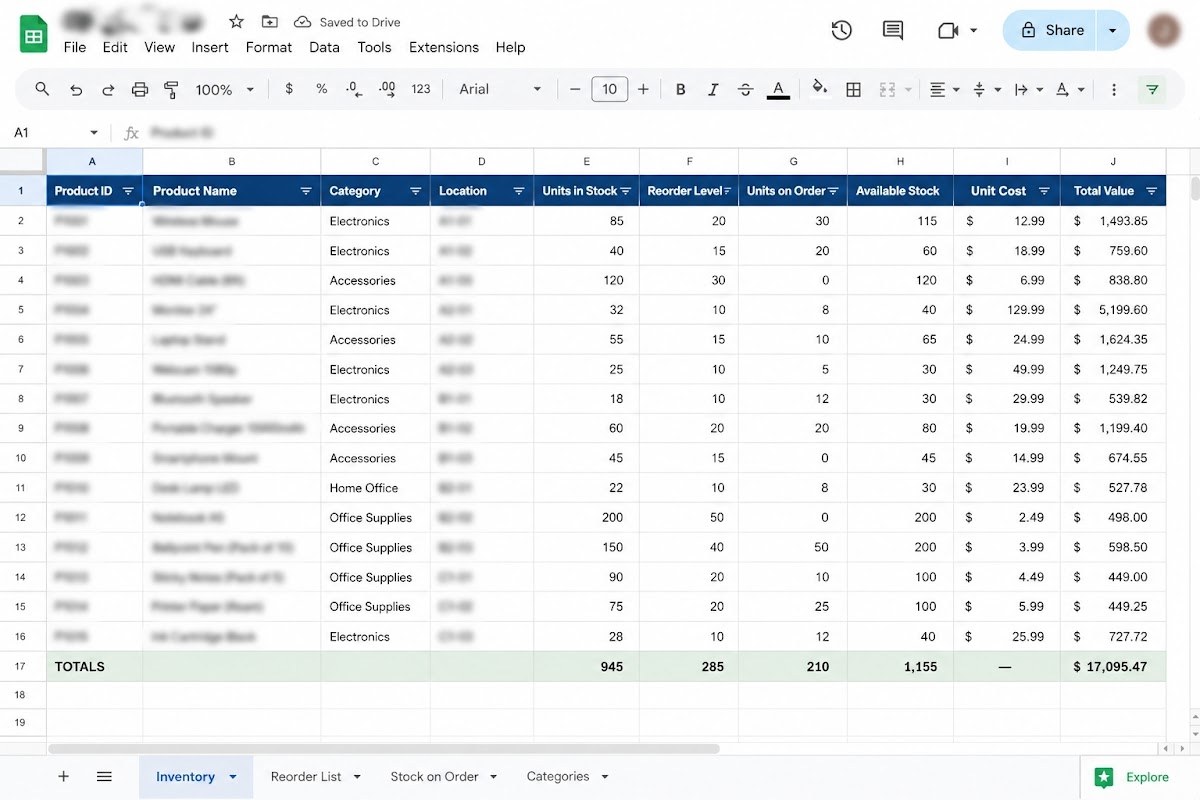Screen dimensions: 1200x800
Task: Switch to Categories sheet tab
Action: tap(558, 777)
